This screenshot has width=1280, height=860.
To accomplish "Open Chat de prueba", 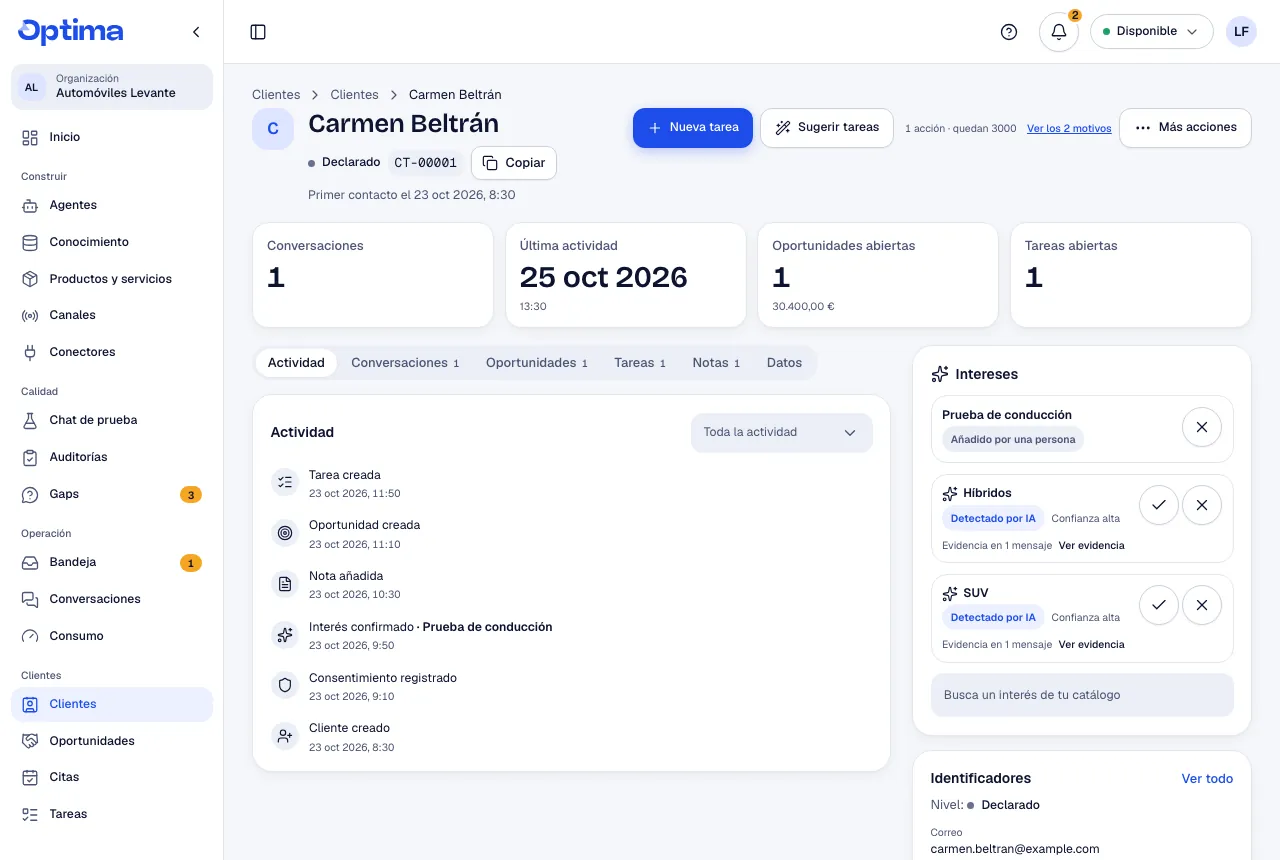I will tap(112, 420).
